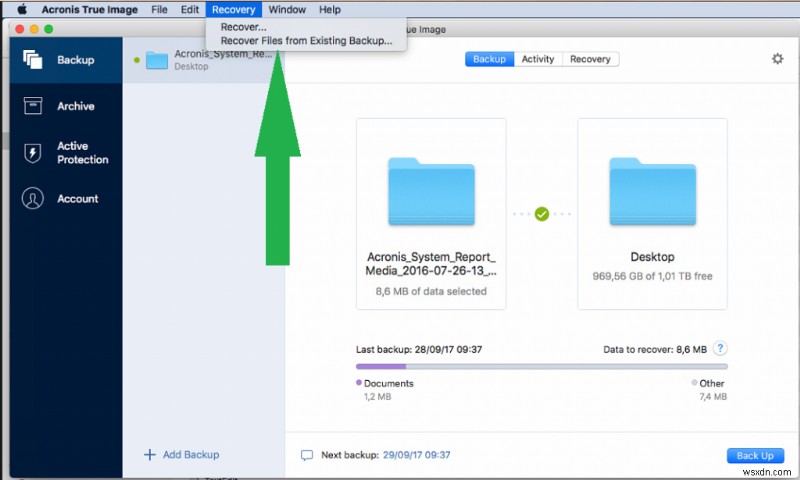800x480 pixels.
Task: Click the Data to recover: 8,6 MB text
Action: pos(655,349)
